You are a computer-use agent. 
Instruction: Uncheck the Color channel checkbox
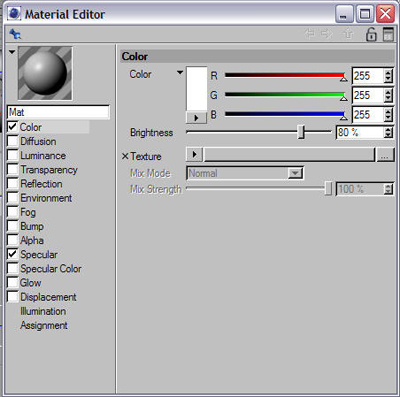[x=13, y=127]
